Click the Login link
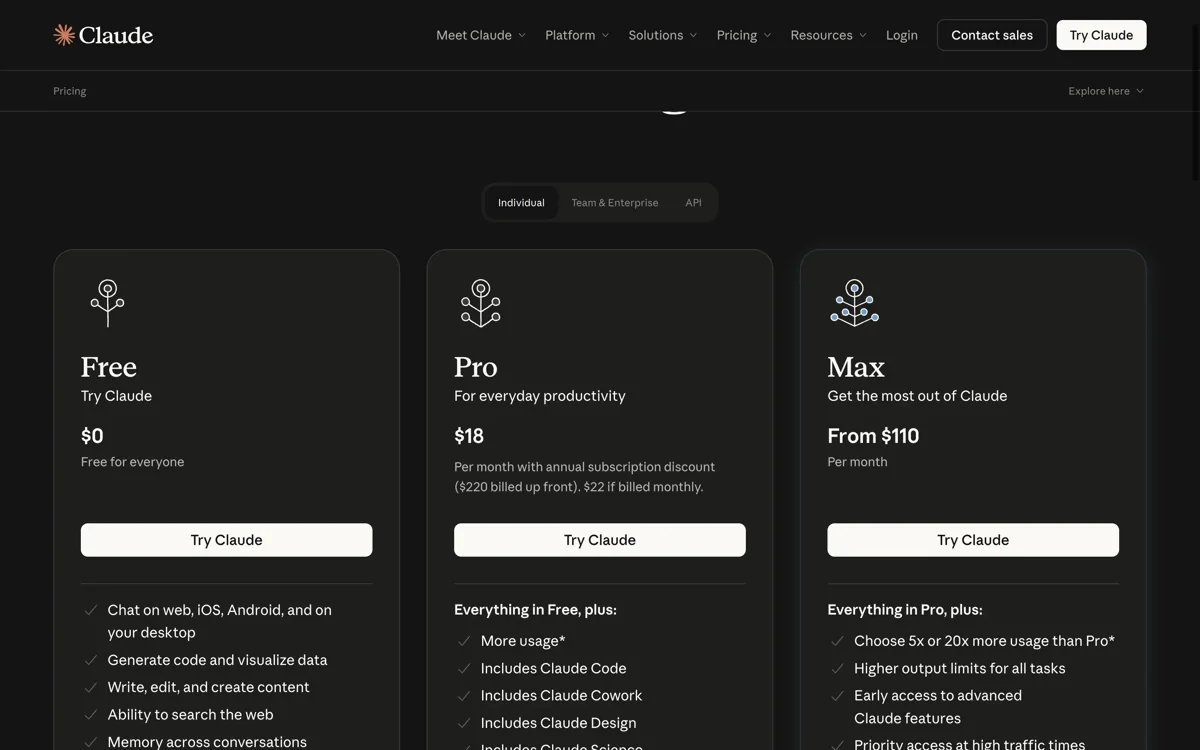The image size is (1200, 750). pos(902,35)
